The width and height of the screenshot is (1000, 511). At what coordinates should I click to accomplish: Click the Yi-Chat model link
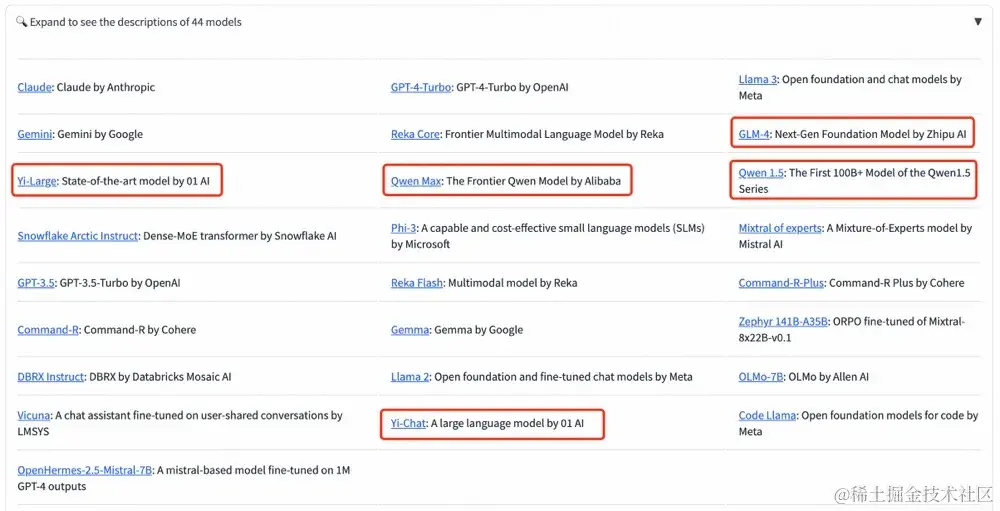[x=408, y=424]
